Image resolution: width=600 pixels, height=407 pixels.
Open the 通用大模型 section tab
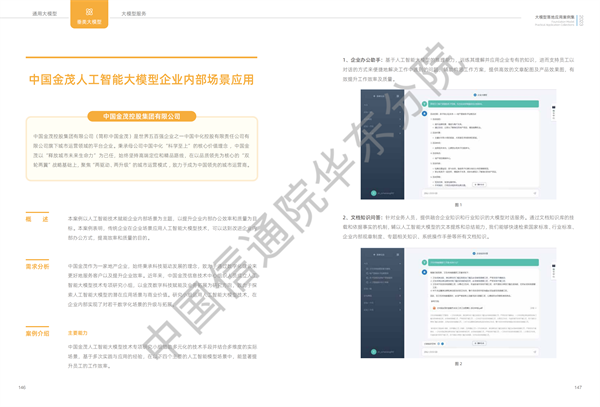[x=44, y=13]
